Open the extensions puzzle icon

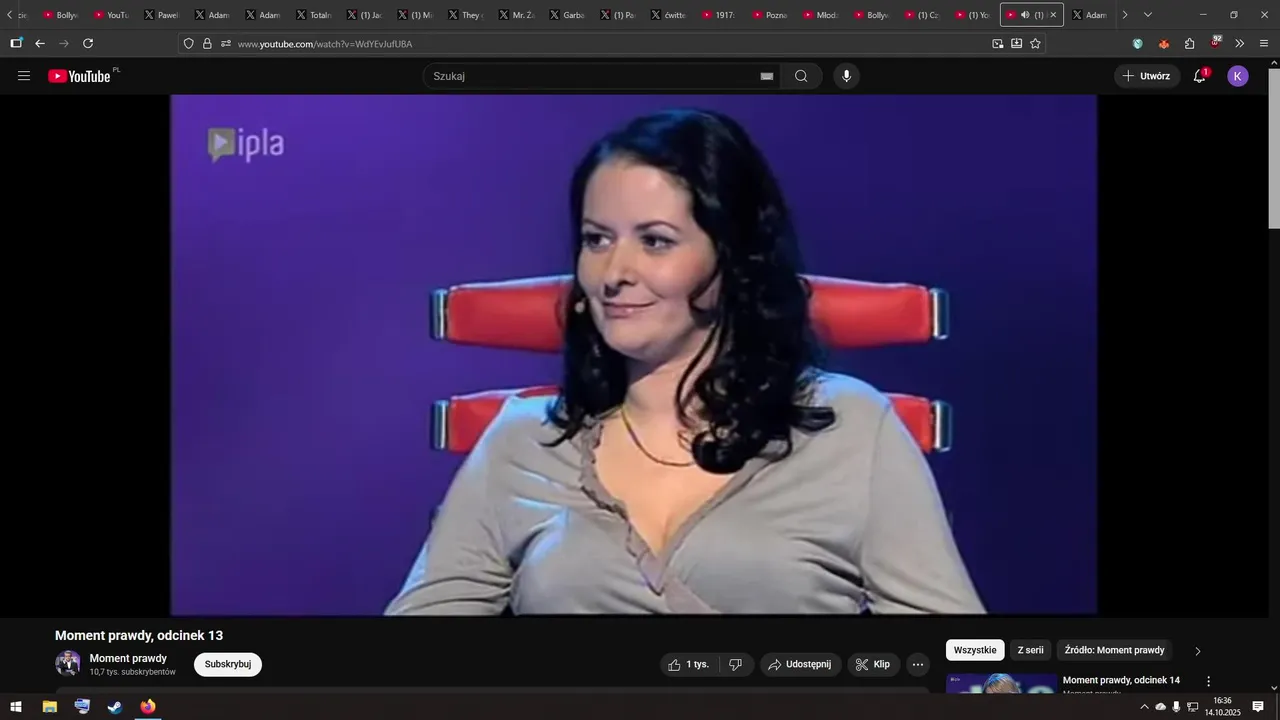[1189, 44]
